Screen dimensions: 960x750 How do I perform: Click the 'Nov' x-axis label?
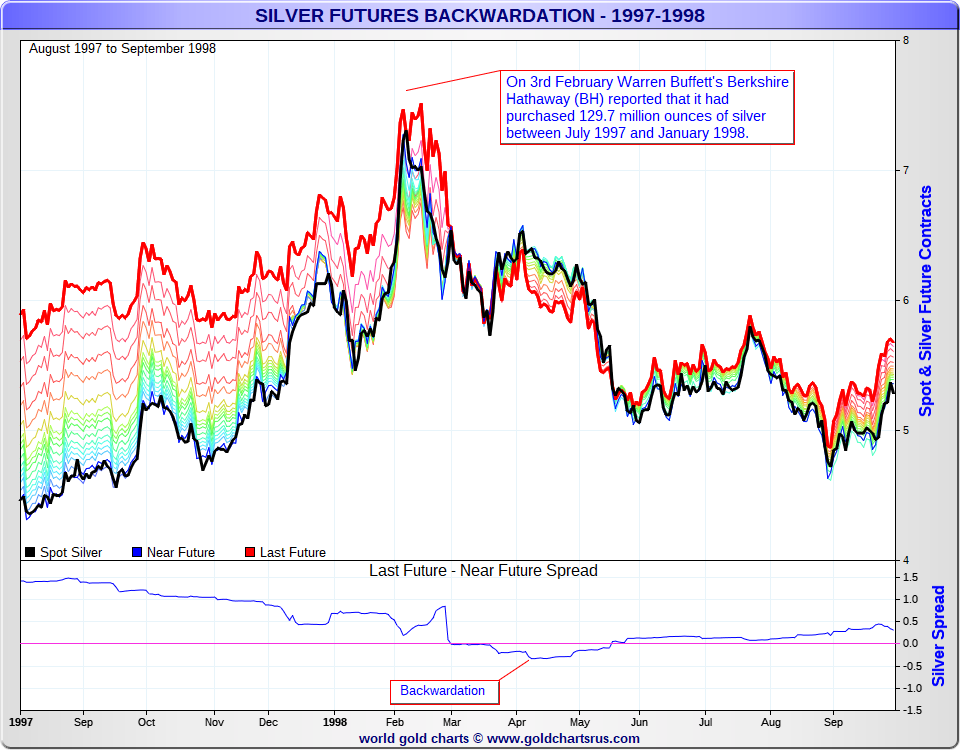(x=214, y=722)
